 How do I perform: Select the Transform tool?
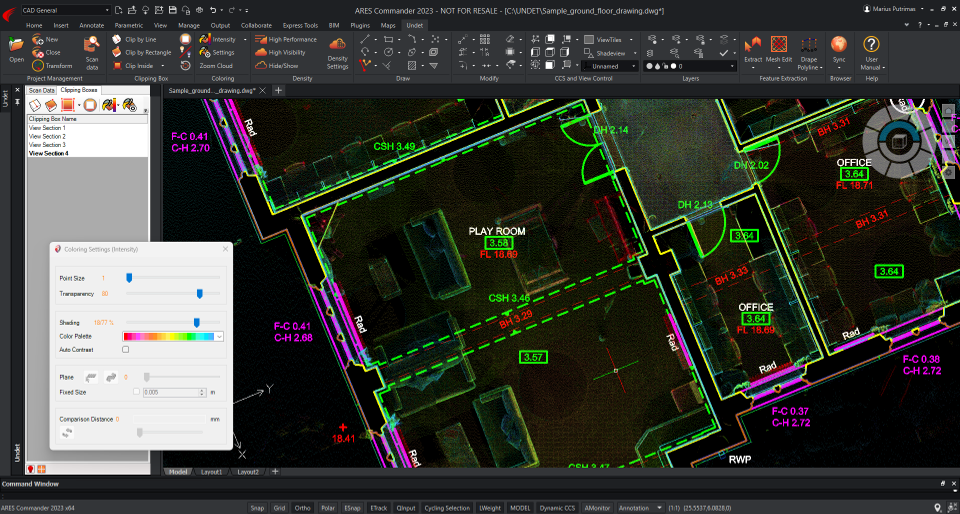pos(52,65)
